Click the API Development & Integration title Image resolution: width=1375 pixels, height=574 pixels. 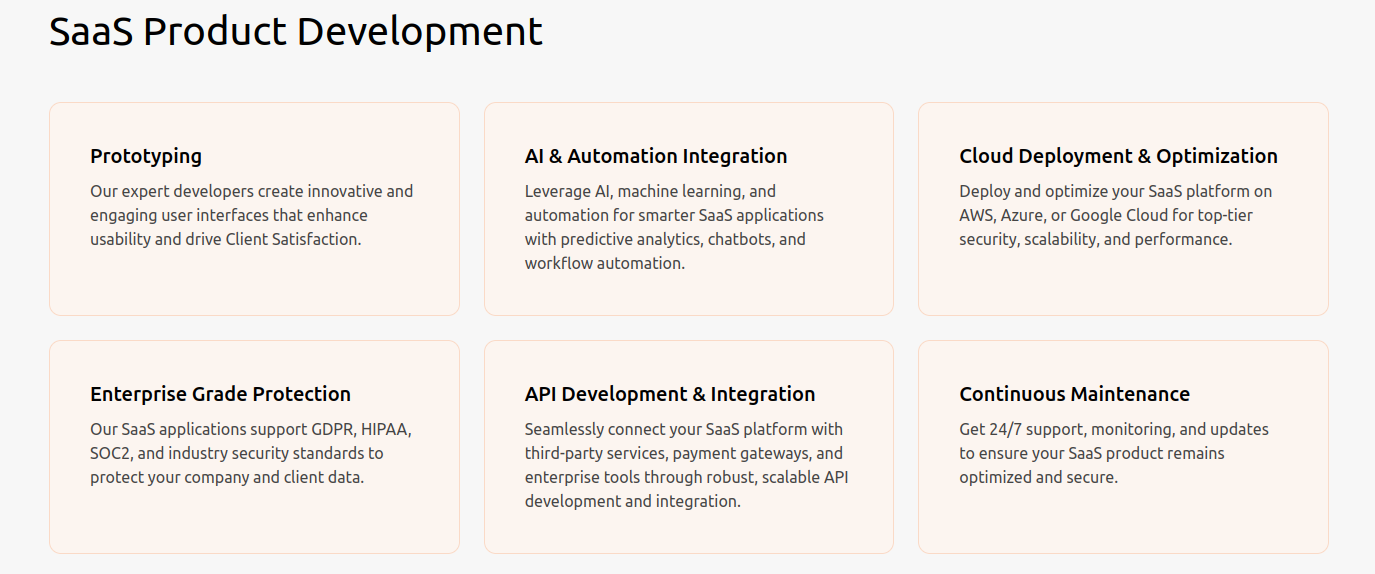(x=670, y=394)
